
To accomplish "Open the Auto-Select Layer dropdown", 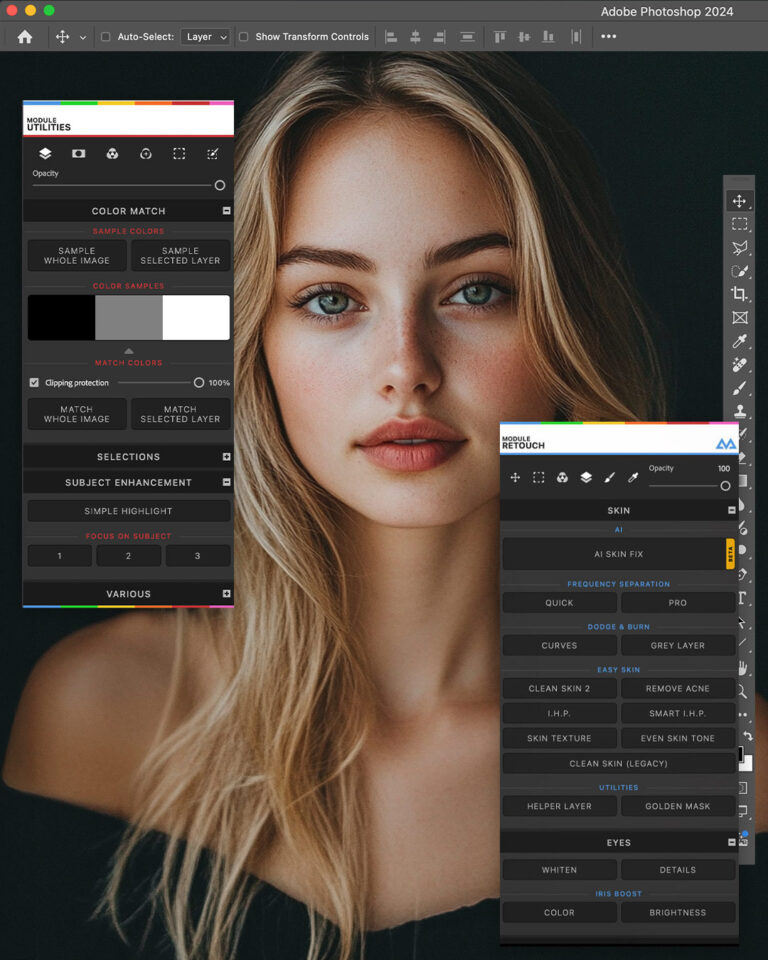I will point(205,37).
